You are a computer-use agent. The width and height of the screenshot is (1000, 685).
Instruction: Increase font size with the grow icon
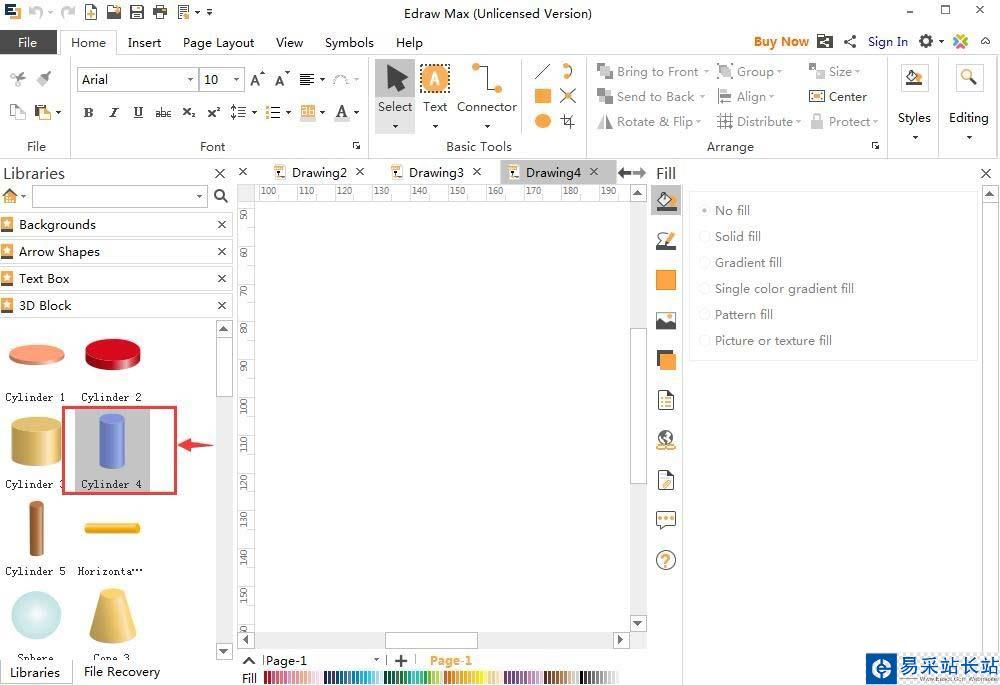257,79
